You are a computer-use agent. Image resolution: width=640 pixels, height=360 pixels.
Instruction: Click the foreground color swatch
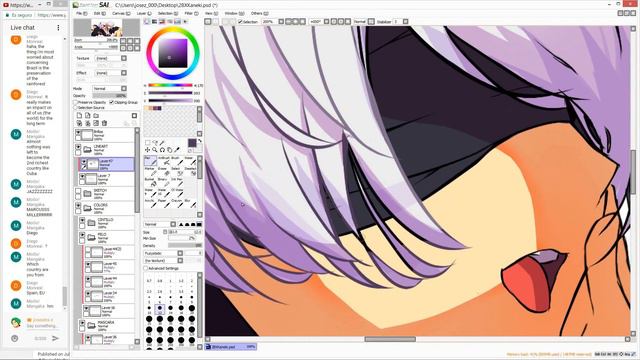pyautogui.click(x=192, y=143)
